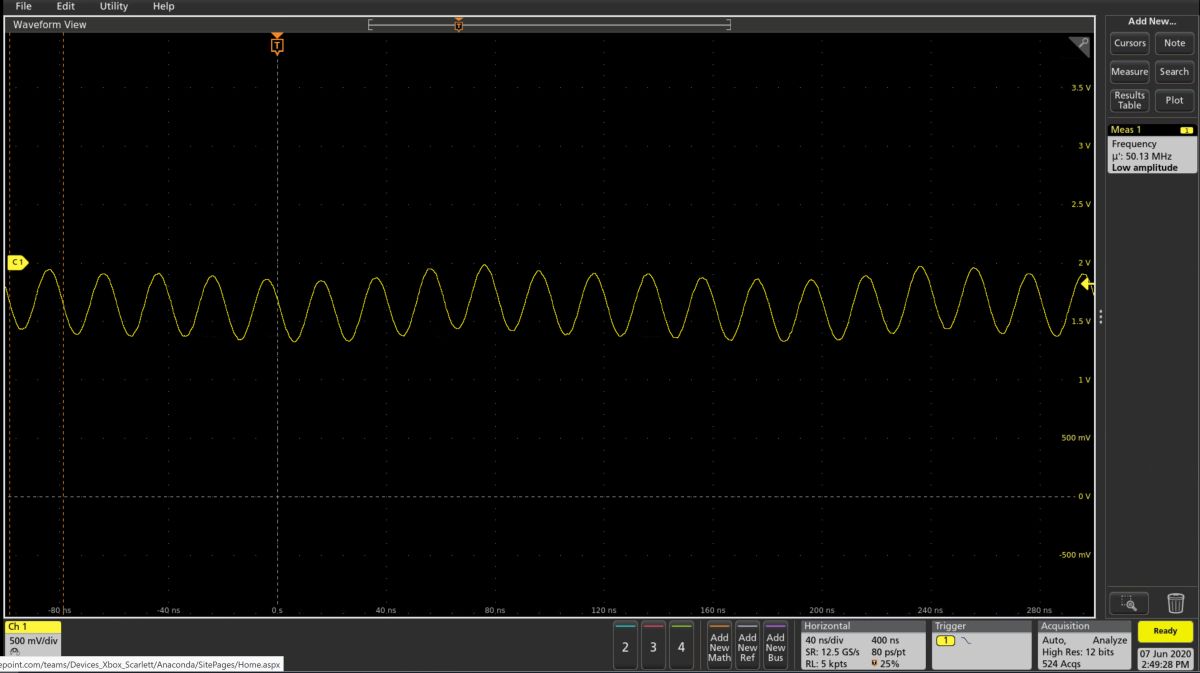1200x673 pixels.
Task: Click the yellow trigger level arrow indicator
Action: [1088, 287]
